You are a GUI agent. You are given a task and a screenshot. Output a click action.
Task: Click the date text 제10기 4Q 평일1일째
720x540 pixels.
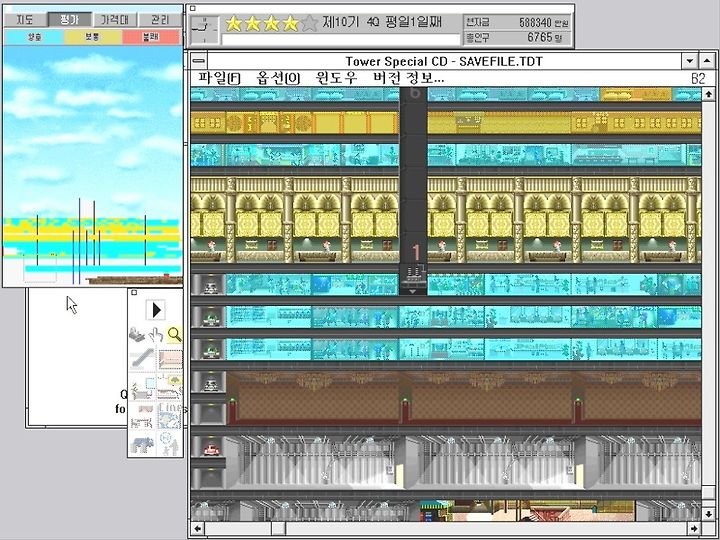tap(382, 22)
